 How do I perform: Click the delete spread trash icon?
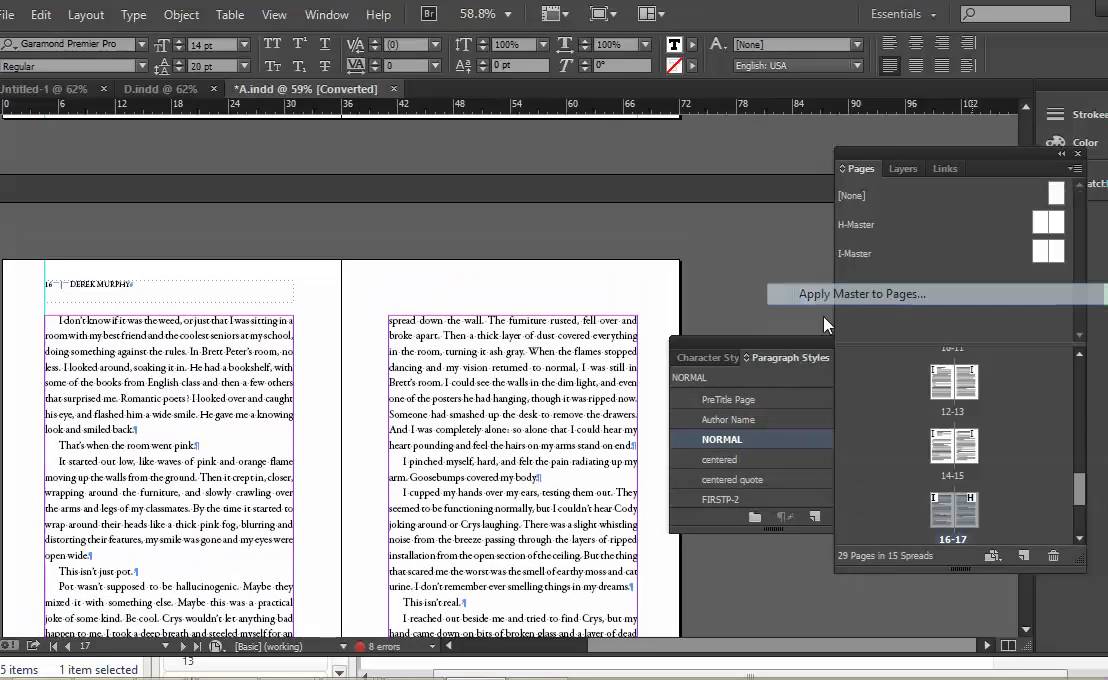(x=1053, y=555)
